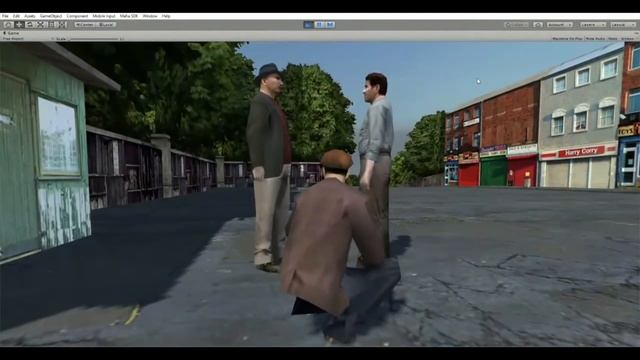The width and height of the screenshot is (640, 360).
Task: Toggle the Center pivot mode button
Action: (x=85, y=25)
